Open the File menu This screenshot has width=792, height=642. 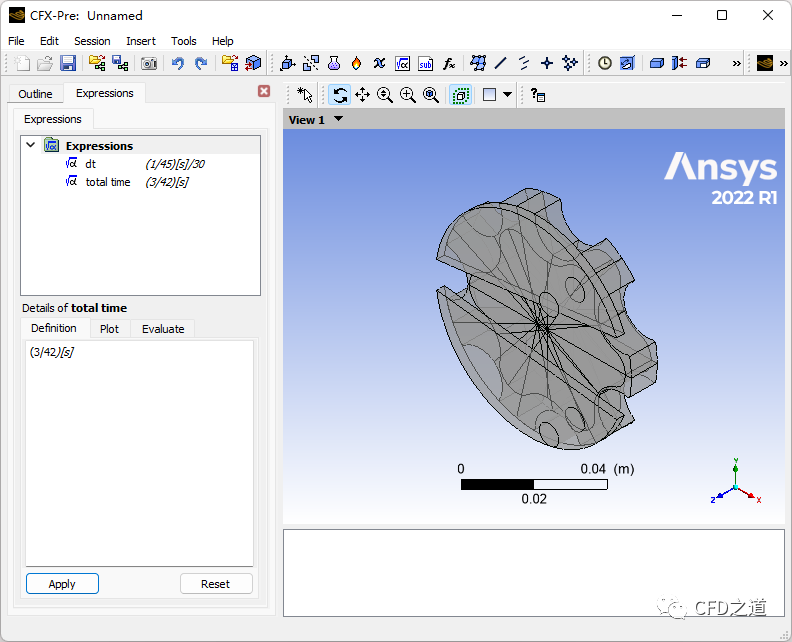click(16, 41)
